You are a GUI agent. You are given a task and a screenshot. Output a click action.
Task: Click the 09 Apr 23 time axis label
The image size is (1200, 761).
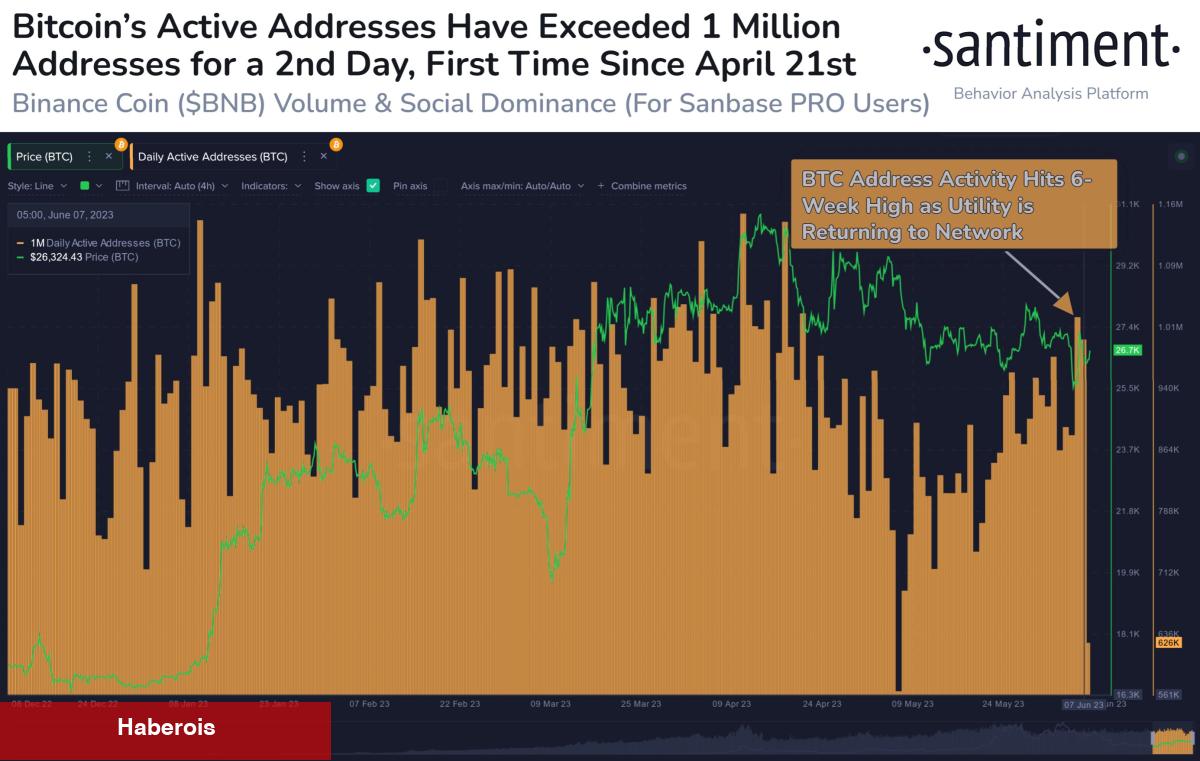point(731,704)
